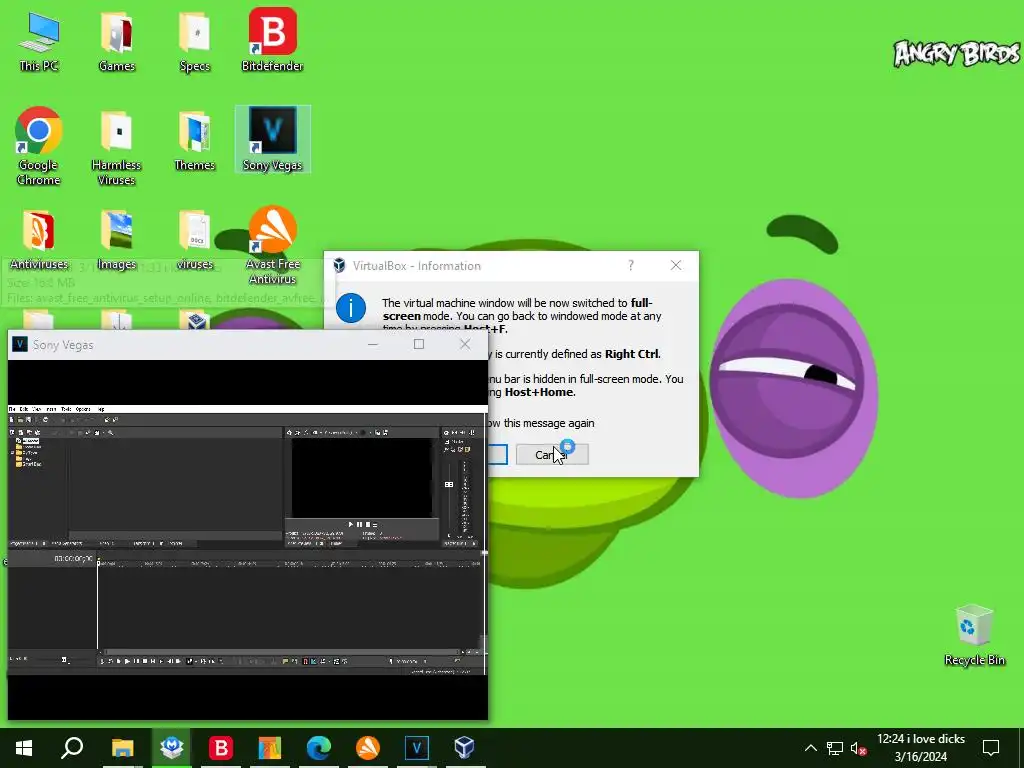The width and height of the screenshot is (1024, 768).
Task: Switch to Bitdefender on the taskbar
Action: coord(221,748)
